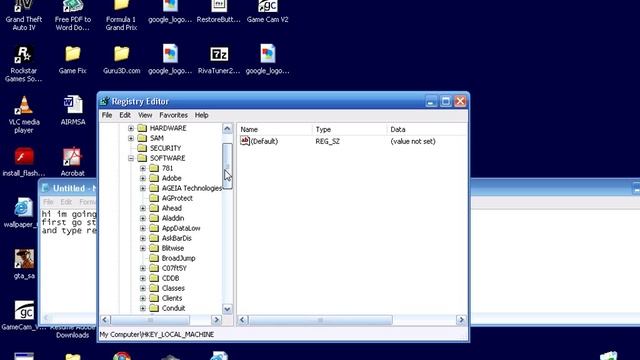Click values pane scroll left arrow

click(x=242, y=320)
